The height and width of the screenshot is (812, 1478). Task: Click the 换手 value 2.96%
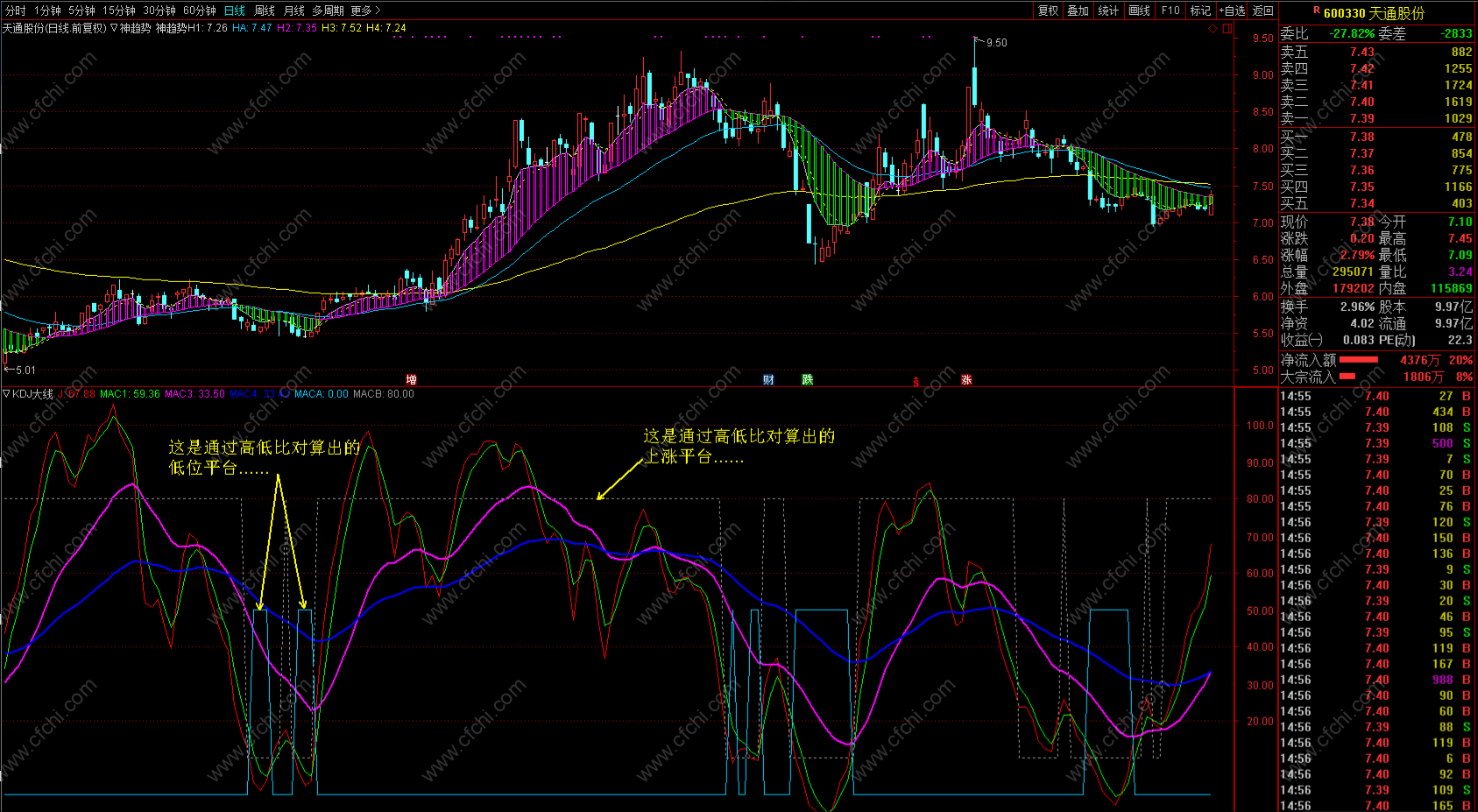[1357, 307]
